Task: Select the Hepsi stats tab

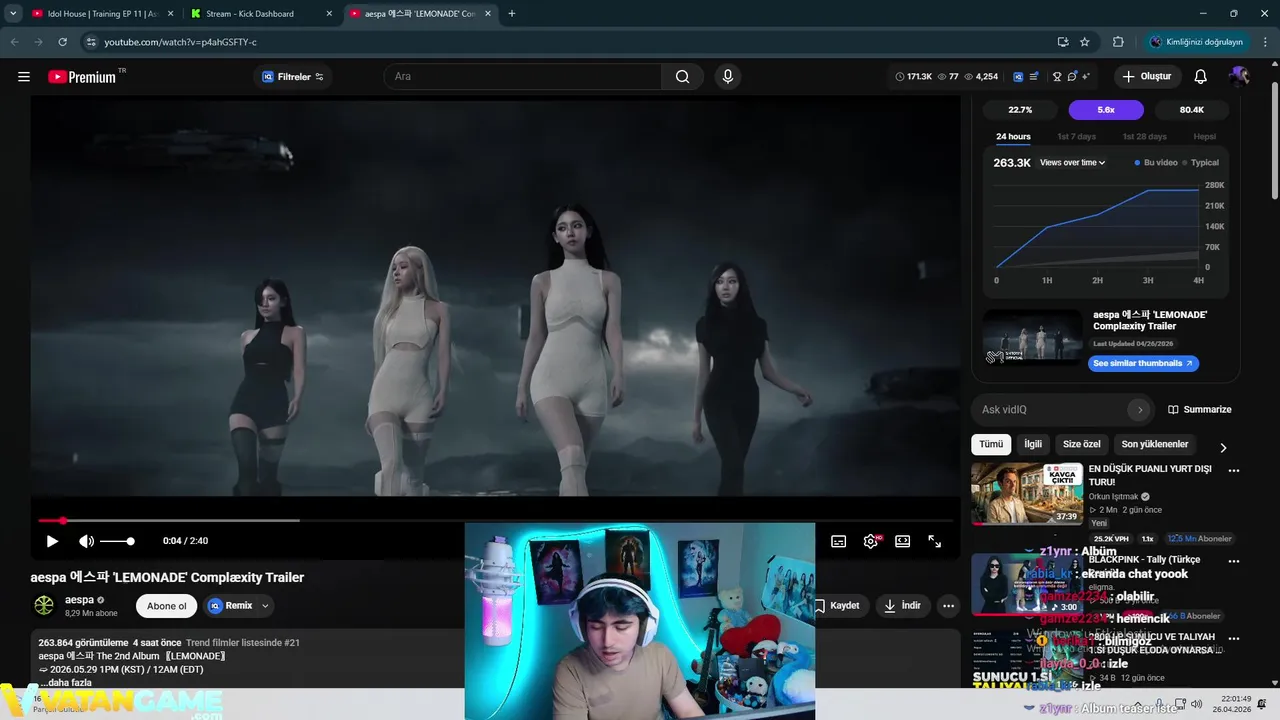Action: click(x=1205, y=137)
